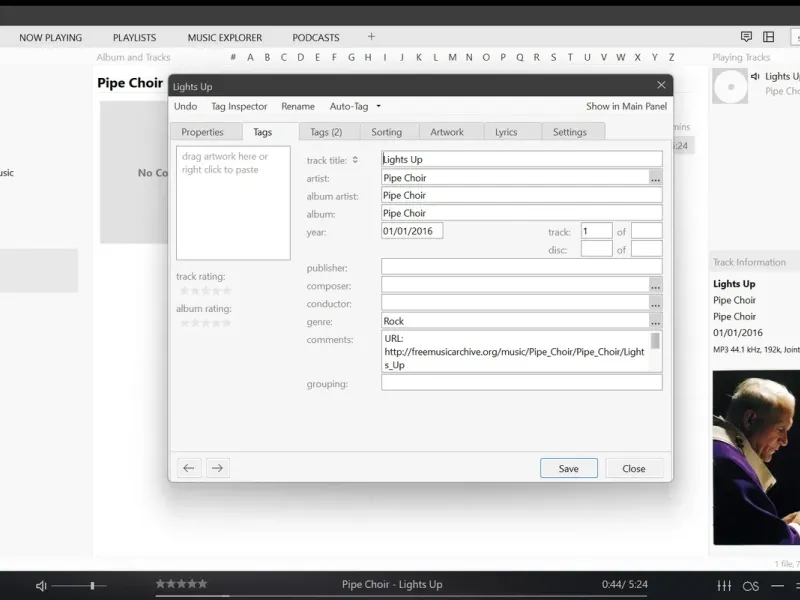Click the speaker icon beside Lights Up in Playing Tracks
800x600 pixels.
[755, 77]
